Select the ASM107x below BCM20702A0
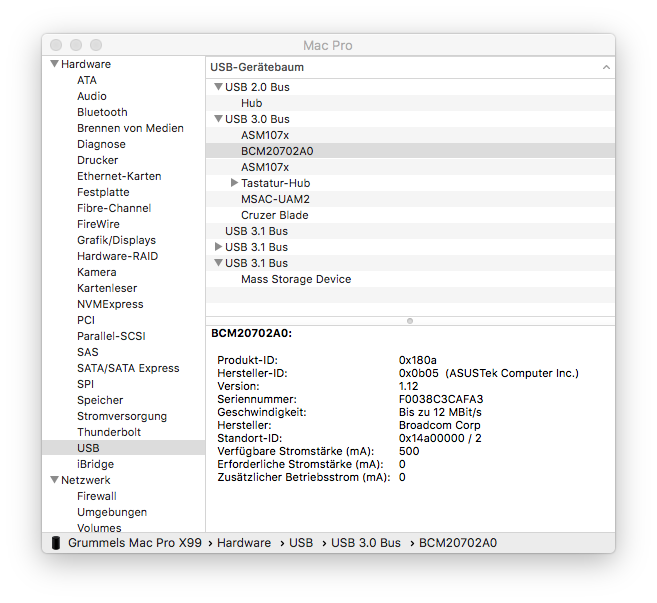Viewport: 657px width, 603px height. (410, 167)
